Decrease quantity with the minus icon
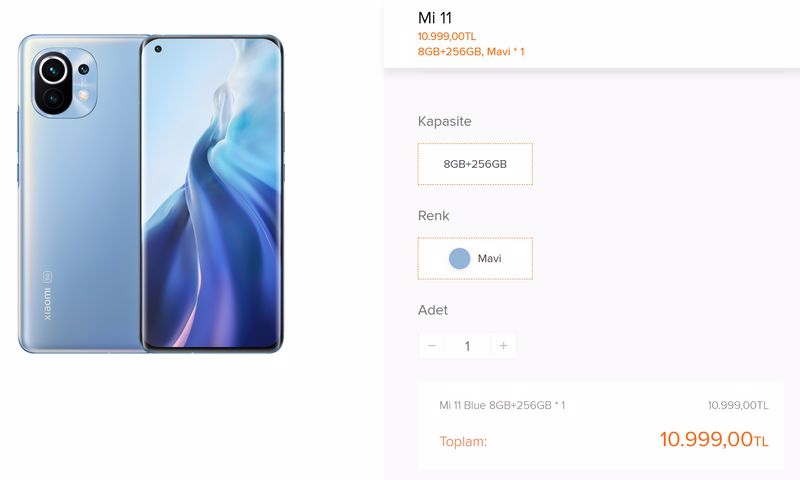This screenshot has width=800, height=480. click(x=432, y=346)
